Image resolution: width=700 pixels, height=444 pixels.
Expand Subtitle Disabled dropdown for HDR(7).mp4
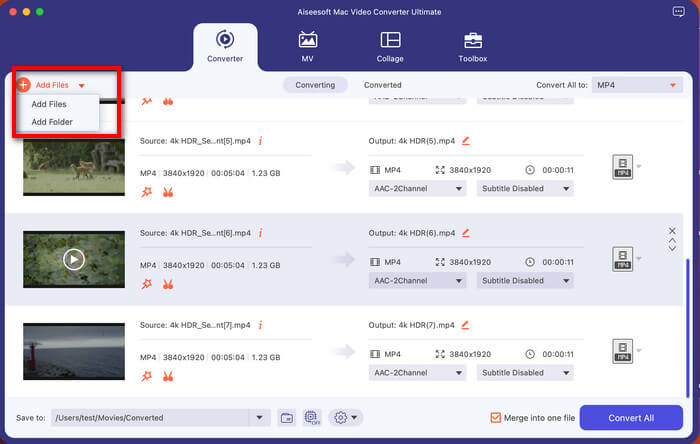pyautogui.click(x=525, y=373)
